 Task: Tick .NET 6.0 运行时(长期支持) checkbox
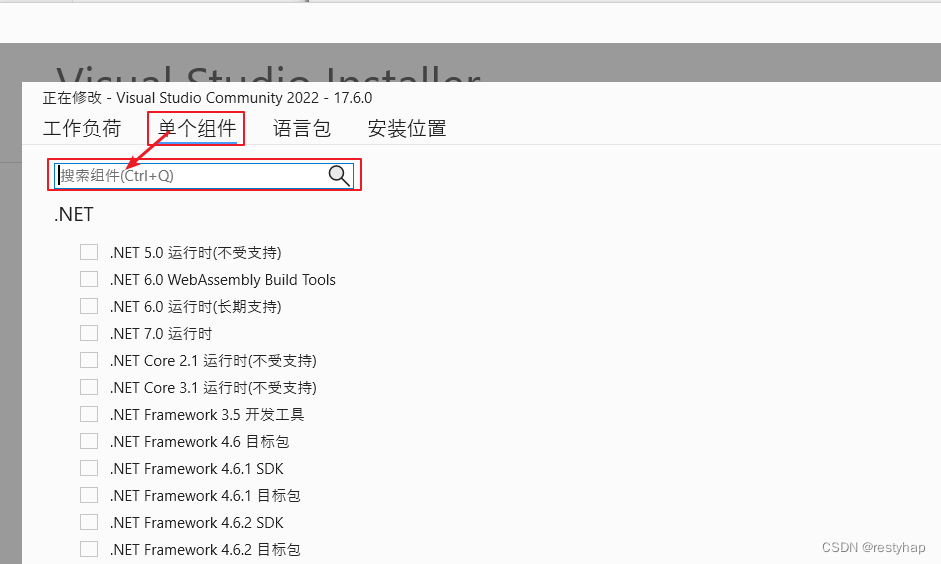(89, 306)
